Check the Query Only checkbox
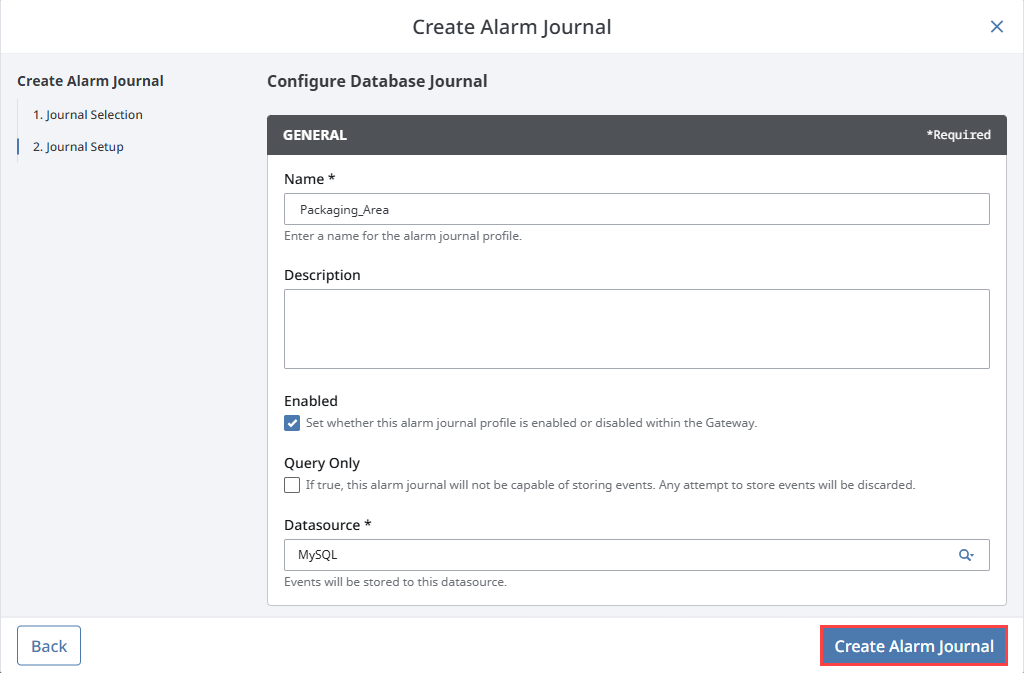 [292, 485]
